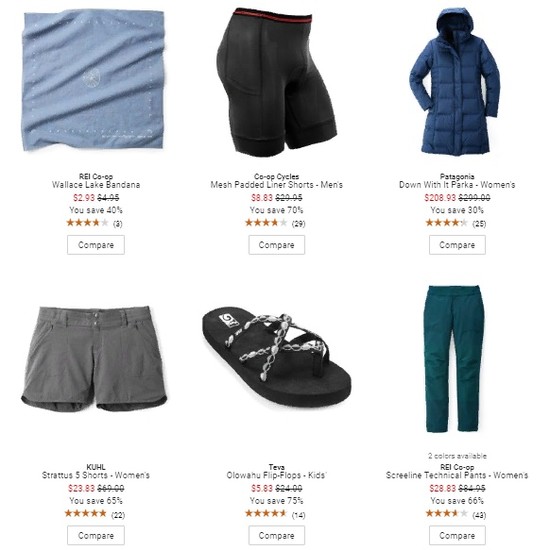The image size is (550, 550).
Task: Open Screeline Technical Pants - Women's link
Action: point(457,475)
